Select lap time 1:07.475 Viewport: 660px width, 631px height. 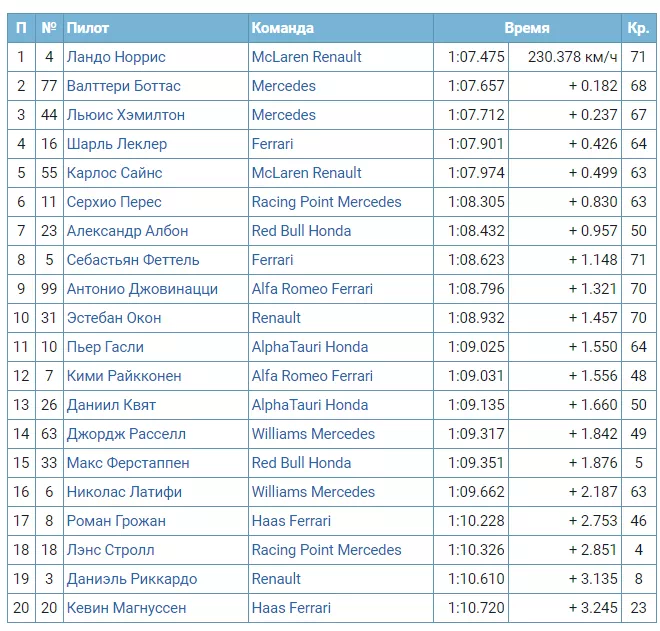pos(476,57)
